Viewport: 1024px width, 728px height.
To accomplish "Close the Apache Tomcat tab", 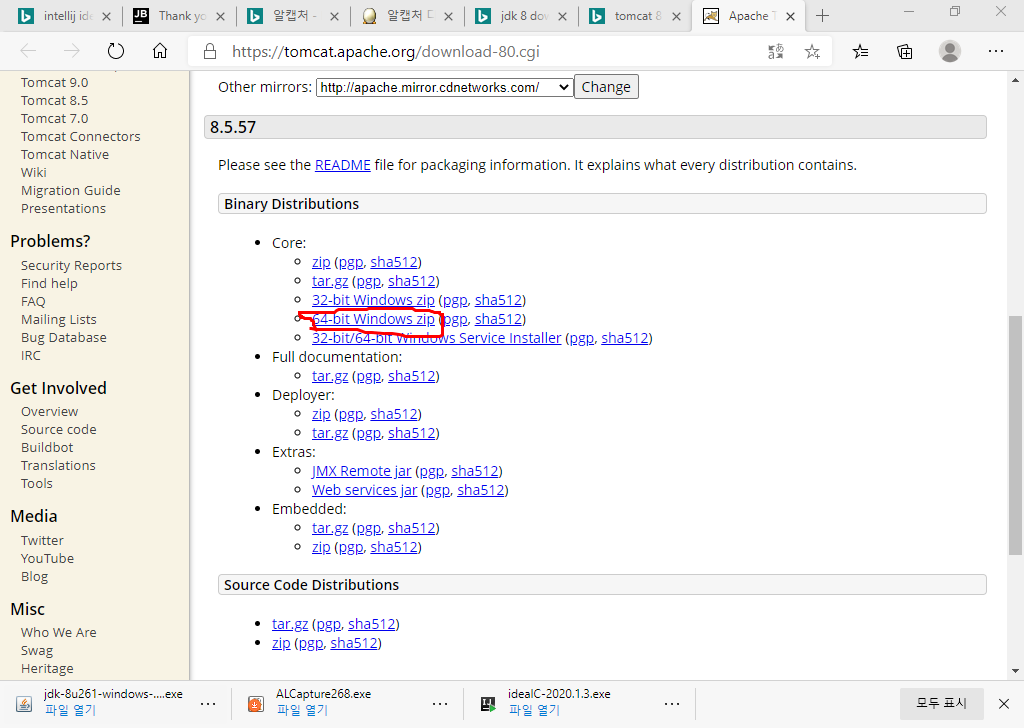I will (x=790, y=16).
